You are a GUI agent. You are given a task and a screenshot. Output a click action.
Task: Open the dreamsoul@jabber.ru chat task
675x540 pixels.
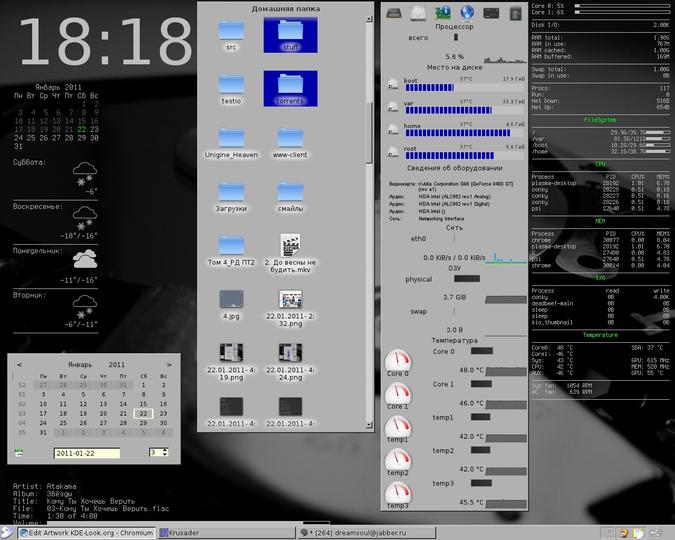point(366,533)
